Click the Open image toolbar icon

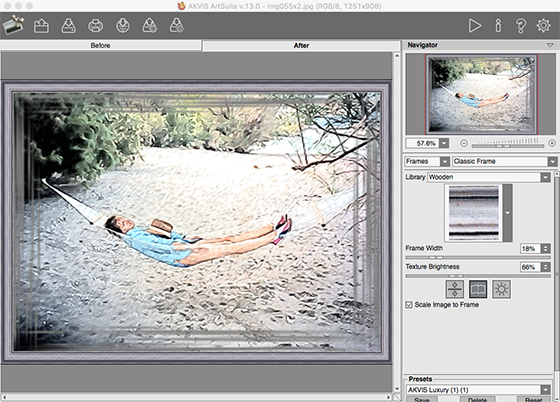[x=41, y=26]
